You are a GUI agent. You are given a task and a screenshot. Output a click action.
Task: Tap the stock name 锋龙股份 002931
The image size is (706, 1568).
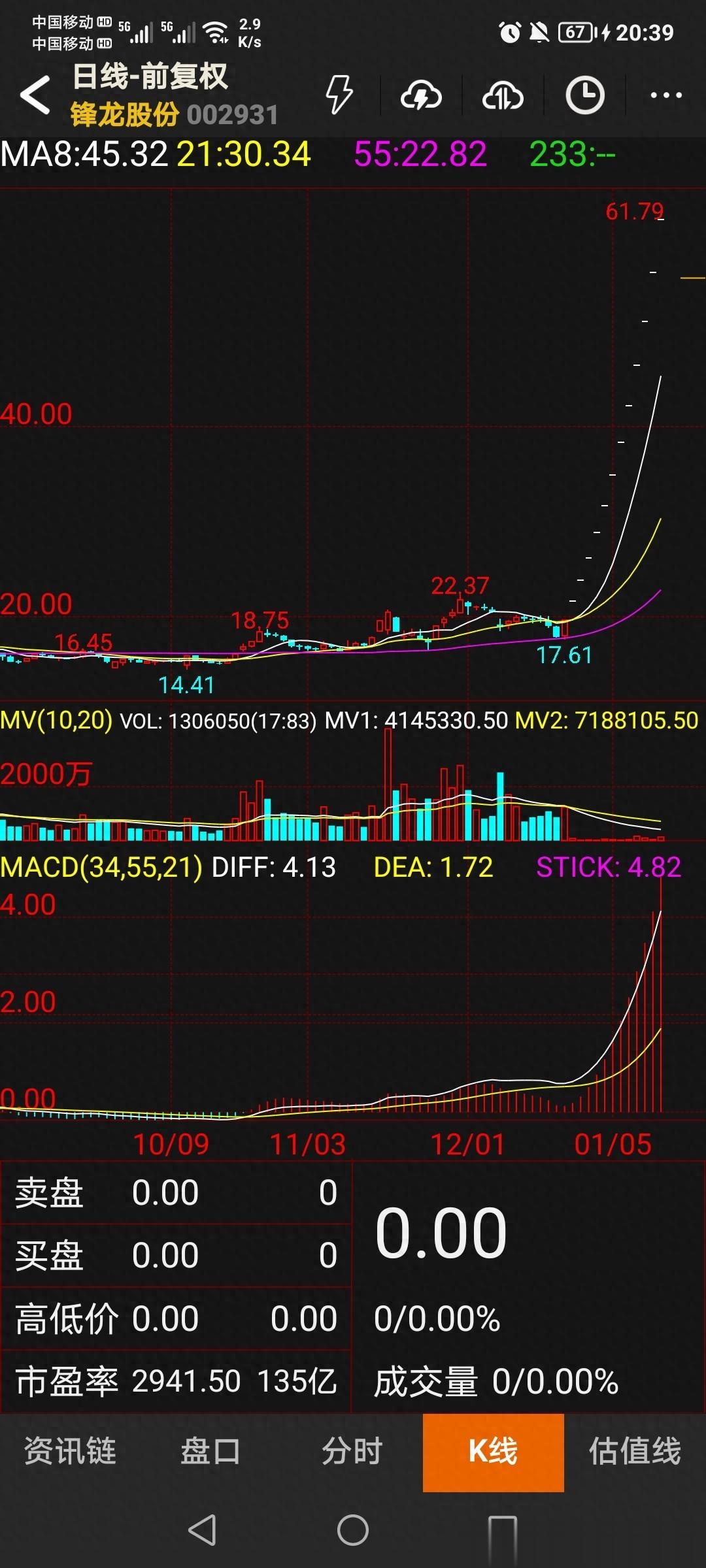pos(175,114)
